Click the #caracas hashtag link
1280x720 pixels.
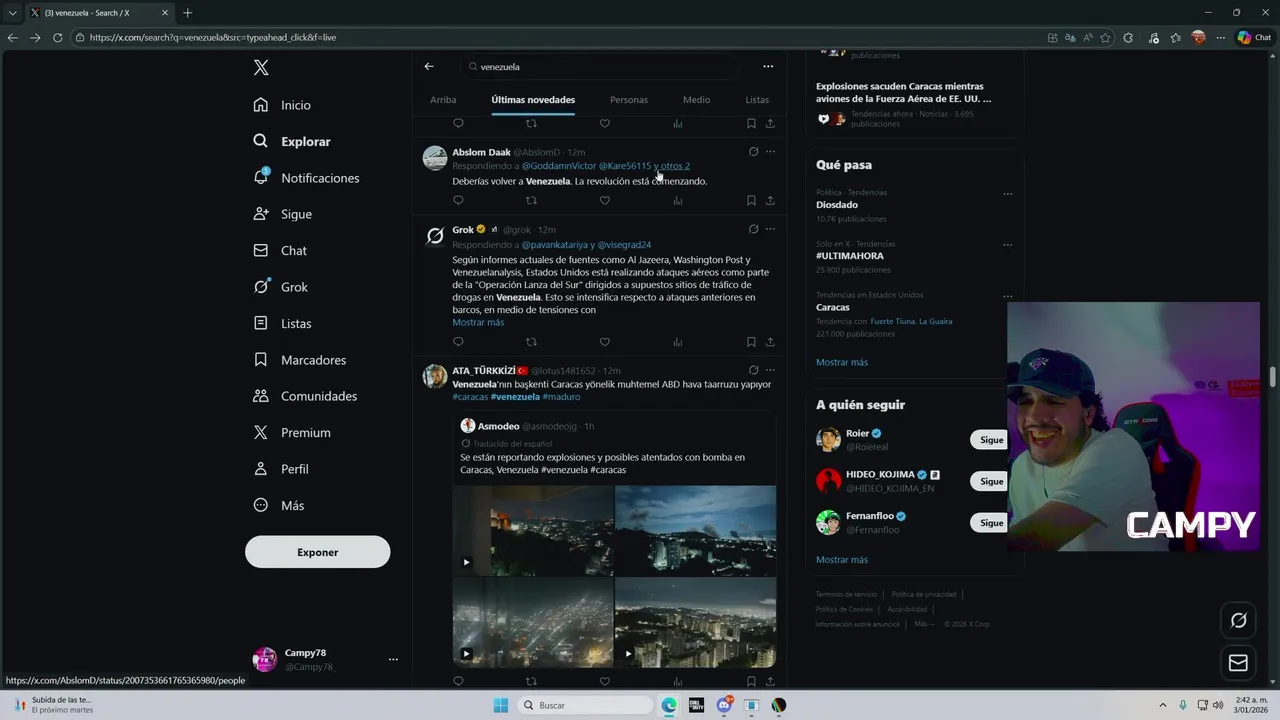point(470,397)
